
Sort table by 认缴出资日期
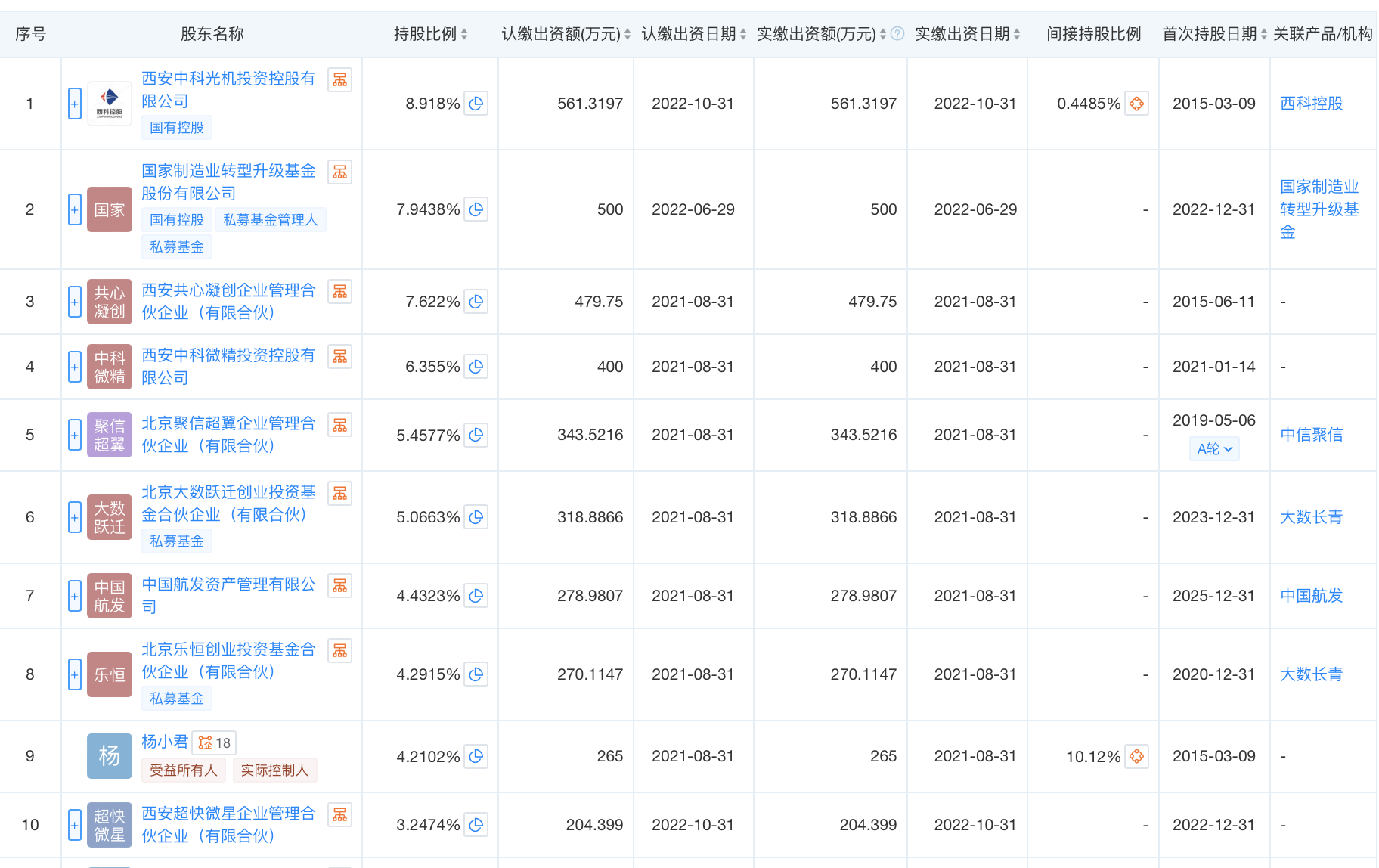743,34
